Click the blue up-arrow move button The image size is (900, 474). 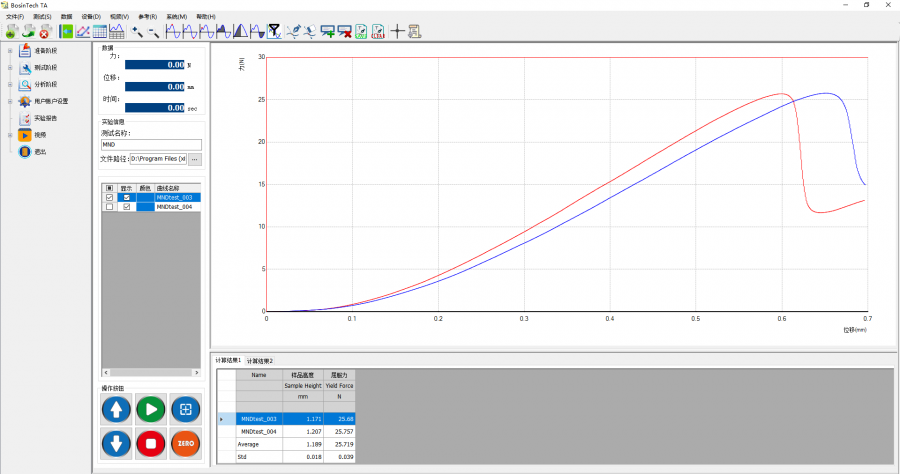click(x=116, y=408)
